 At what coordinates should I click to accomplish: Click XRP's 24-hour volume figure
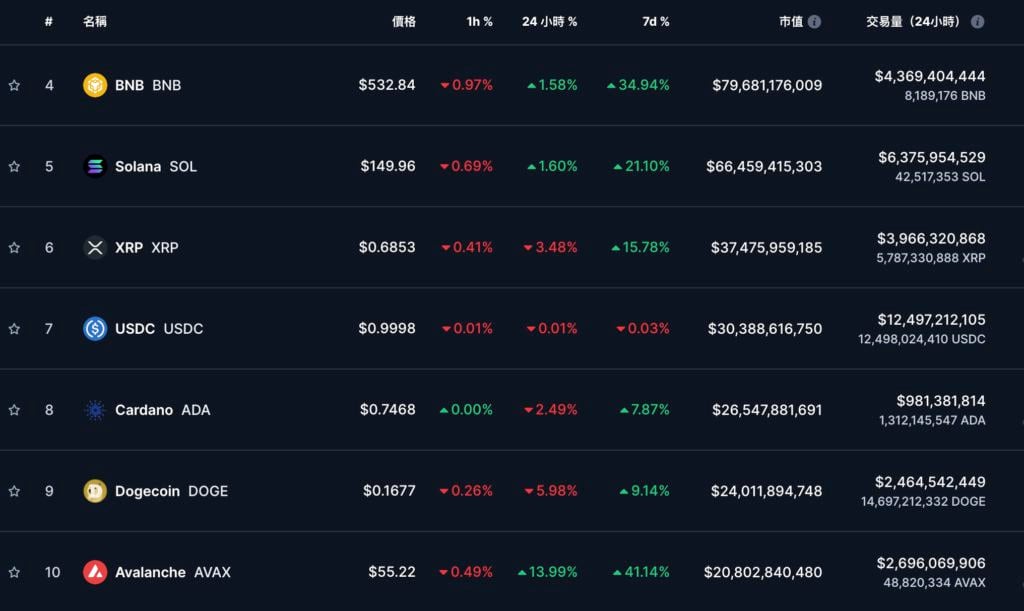[x=930, y=239]
